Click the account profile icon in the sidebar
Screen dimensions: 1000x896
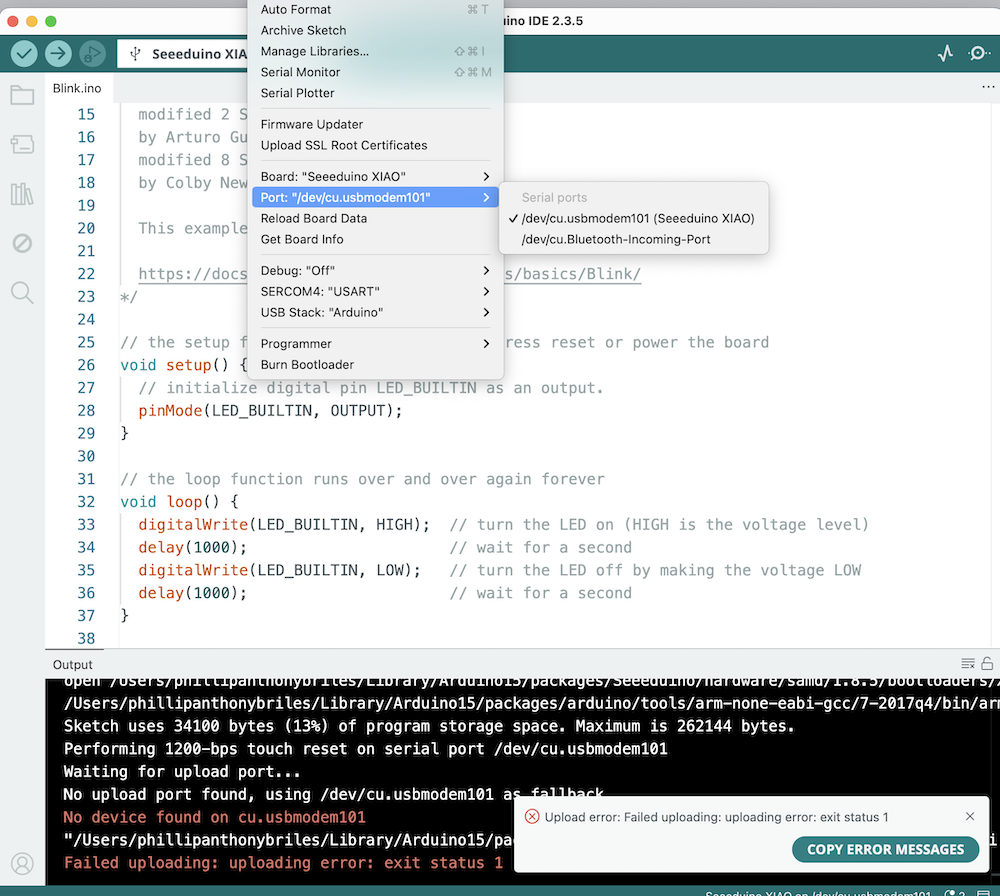tap(22, 863)
